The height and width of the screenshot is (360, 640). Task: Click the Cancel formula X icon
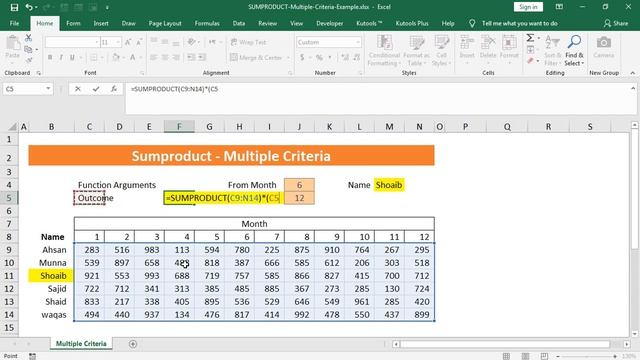coord(78,89)
